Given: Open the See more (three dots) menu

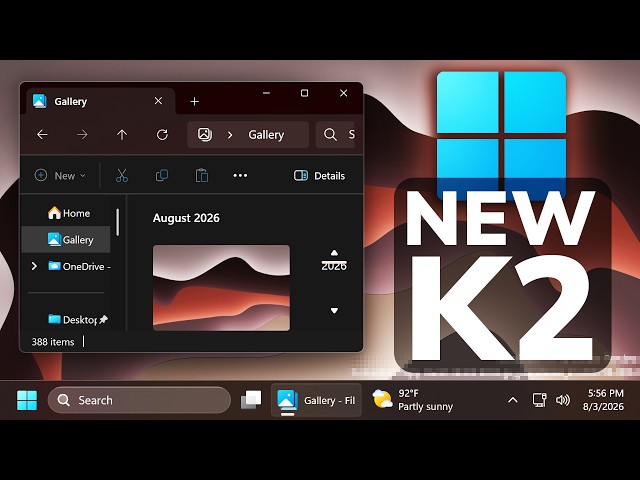Looking at the screenshot, I should coord(240,176).
